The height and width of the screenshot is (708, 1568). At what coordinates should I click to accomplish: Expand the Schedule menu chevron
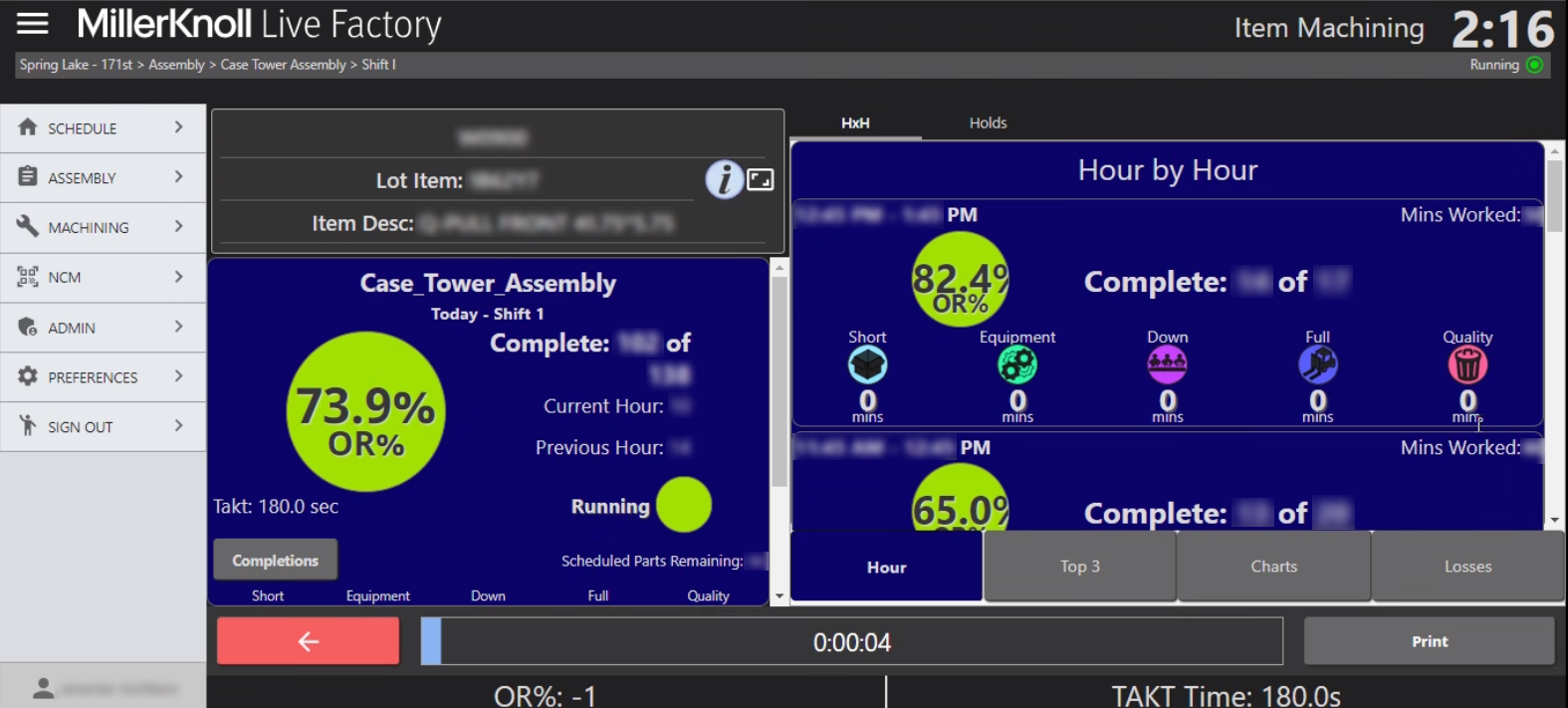coord(179,126)
